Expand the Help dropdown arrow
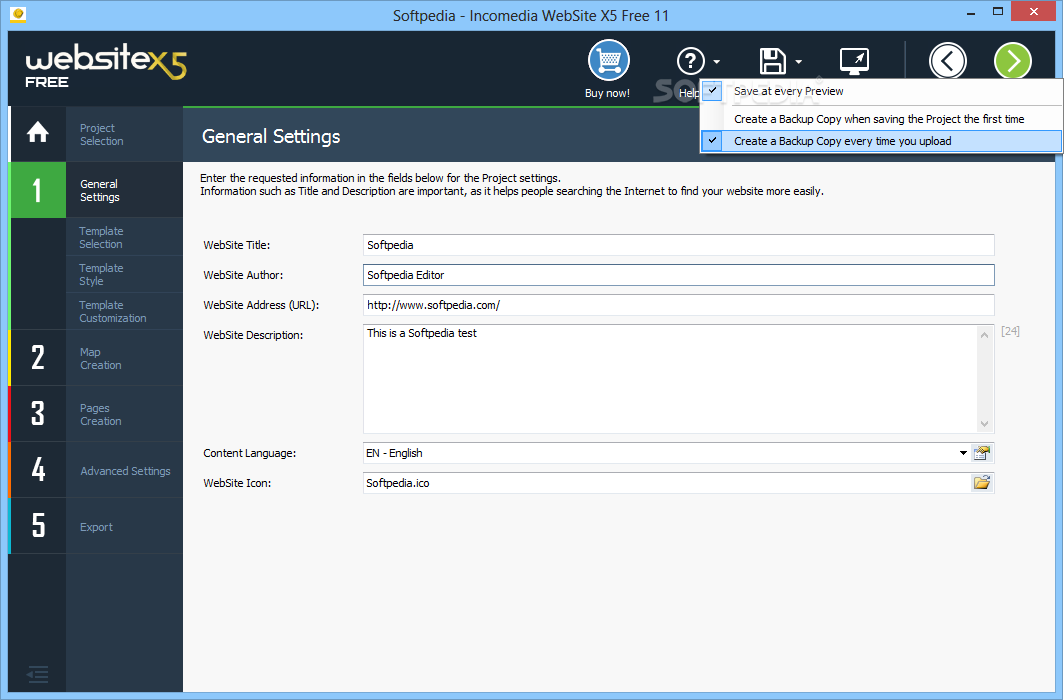 [717, 62]
